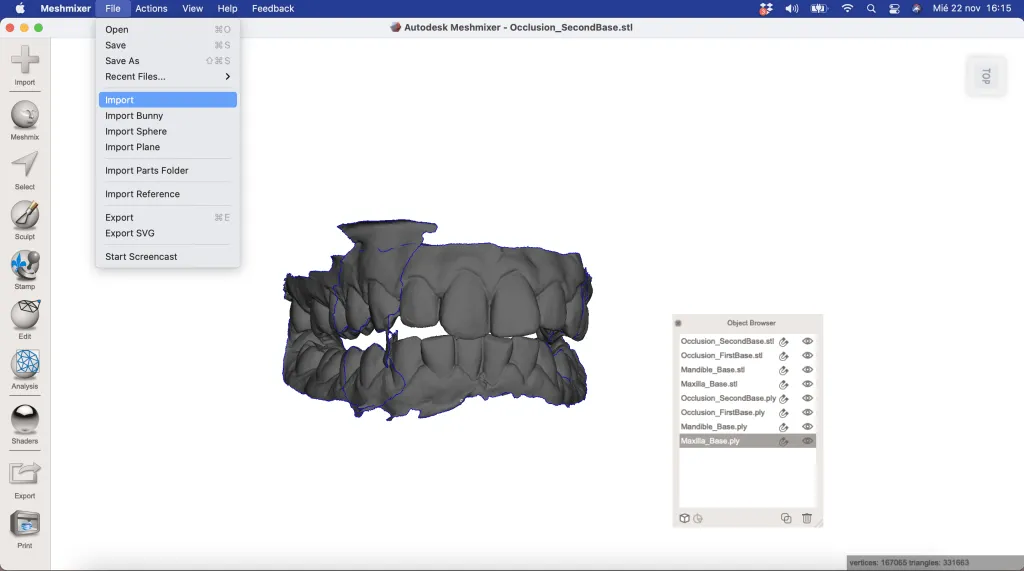Screen dimensions: 1024x571
Task: Select Mandible_Base.stl in Object Browser
Action: pos(712,370)
